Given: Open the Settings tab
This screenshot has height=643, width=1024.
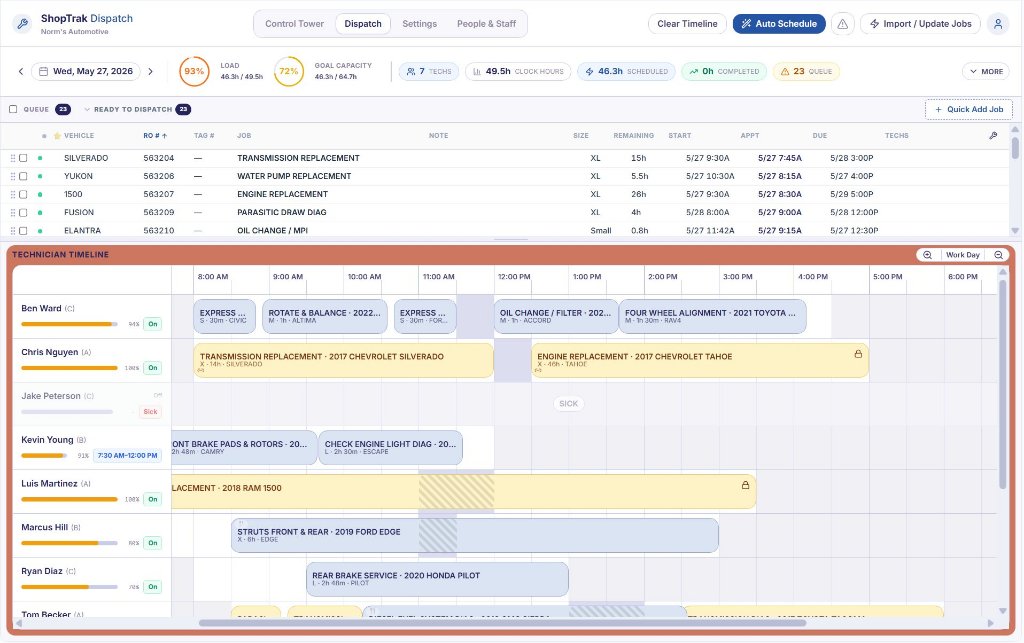Looking at the screenshot, I should (419, 24).
